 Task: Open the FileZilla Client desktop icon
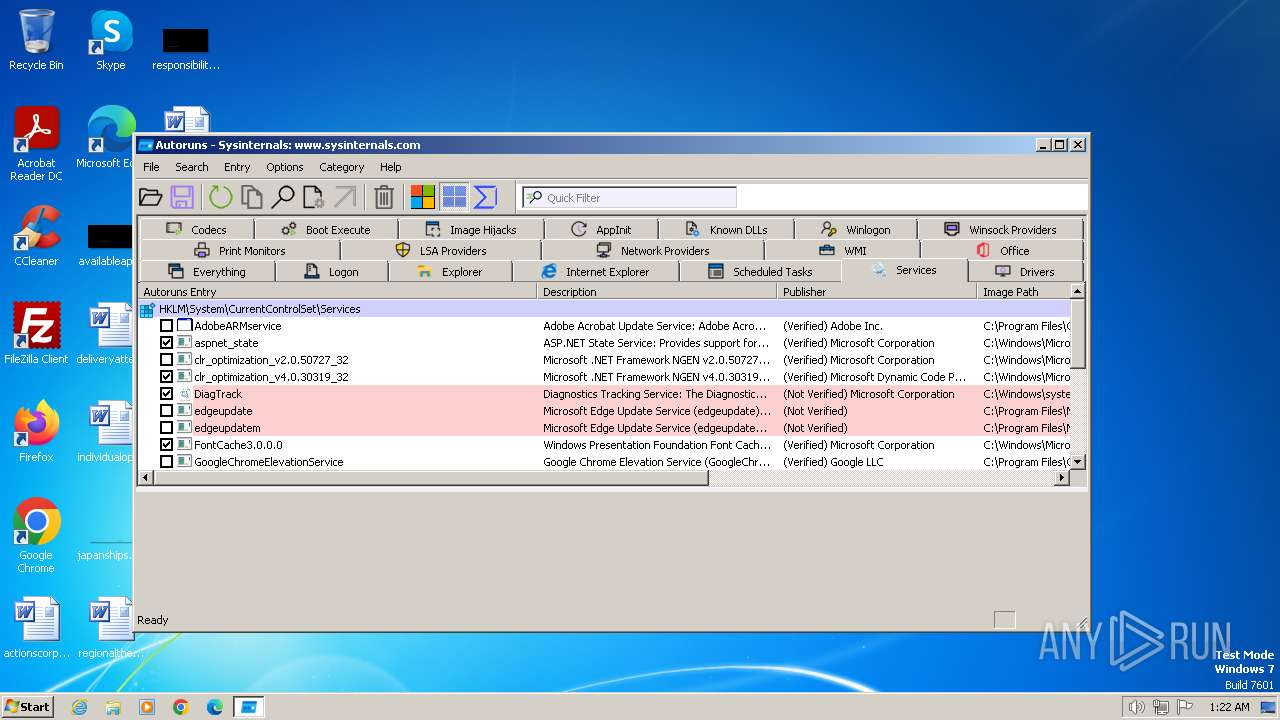click(x=36, y=334)
